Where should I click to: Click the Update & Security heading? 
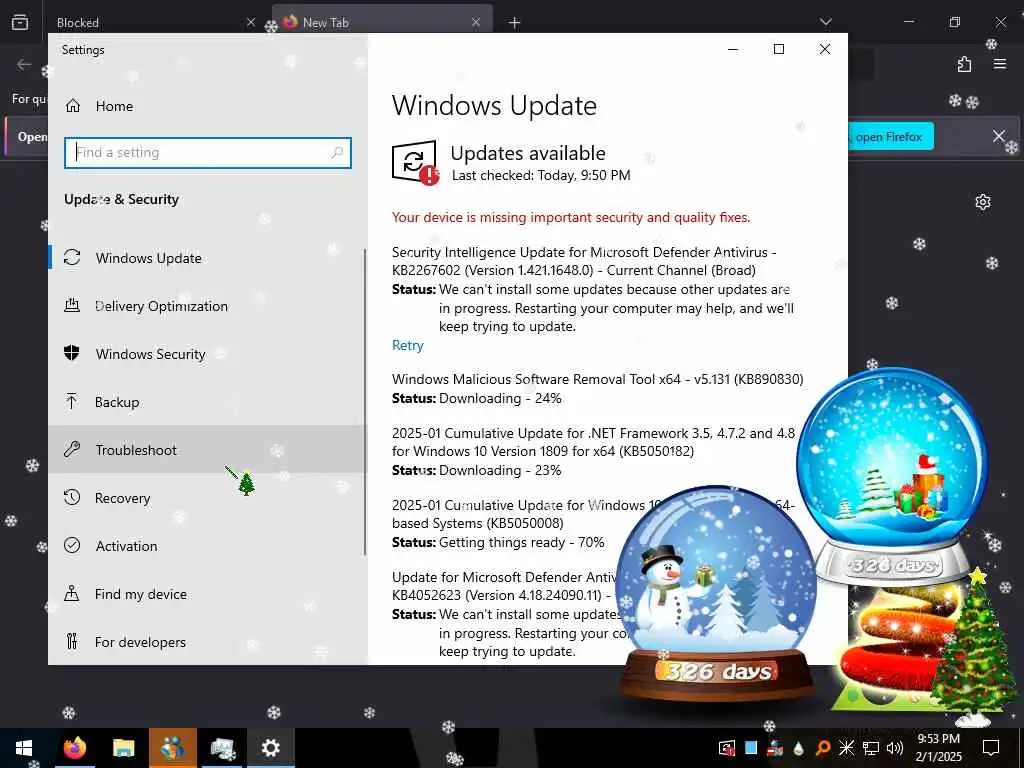pyautogui.click(x=121, y=199)
